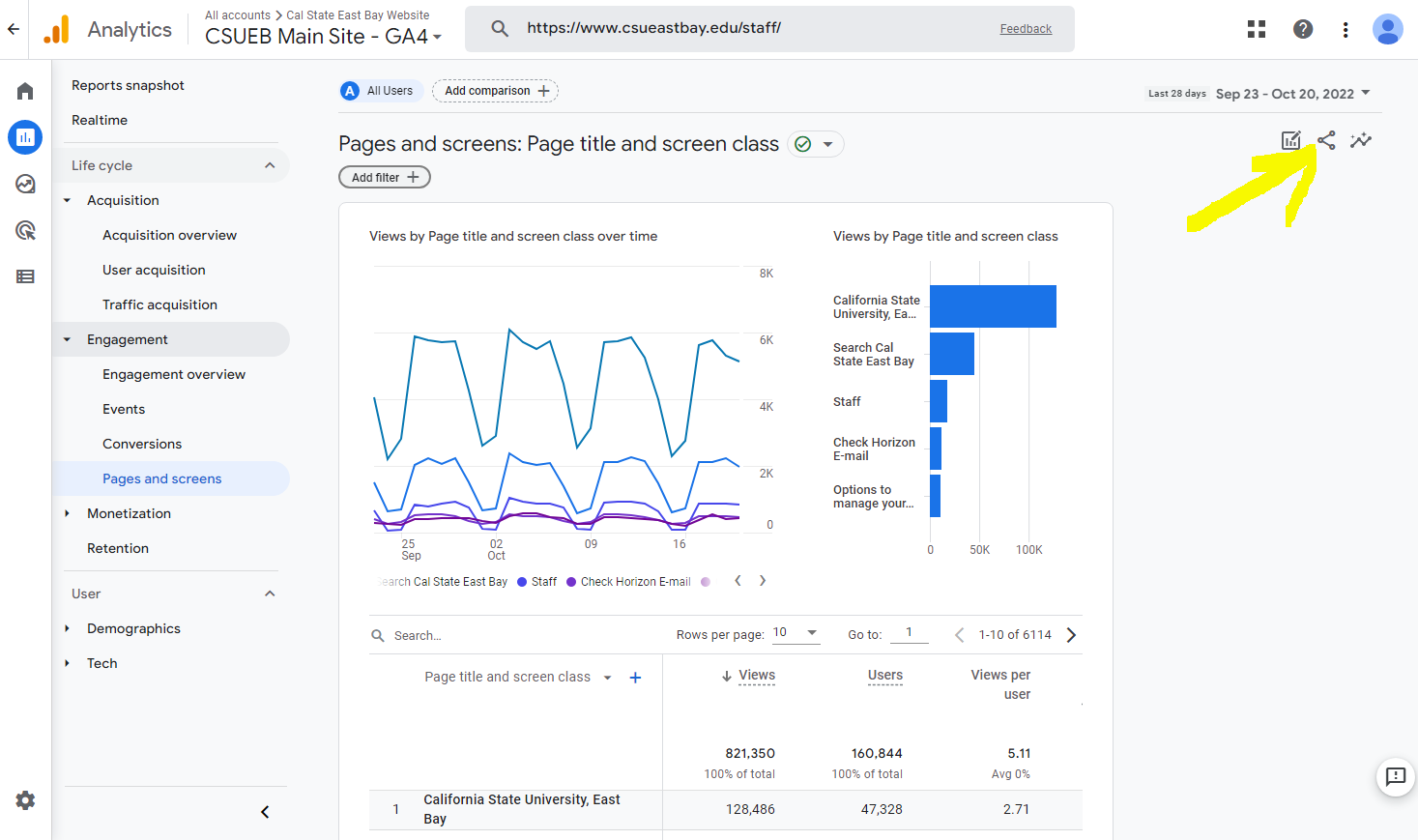Open the three-dot more options menu
Viewport: 1418px width, 840px height.
click(1346, 29)
